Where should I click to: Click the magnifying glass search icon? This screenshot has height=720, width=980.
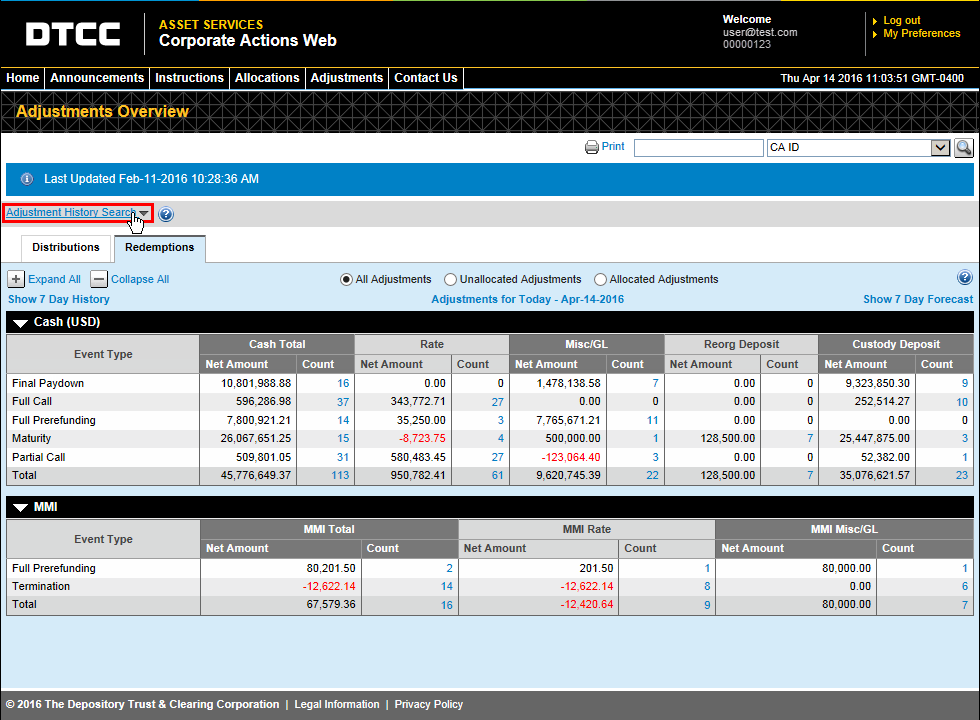(x=964, y=148)
